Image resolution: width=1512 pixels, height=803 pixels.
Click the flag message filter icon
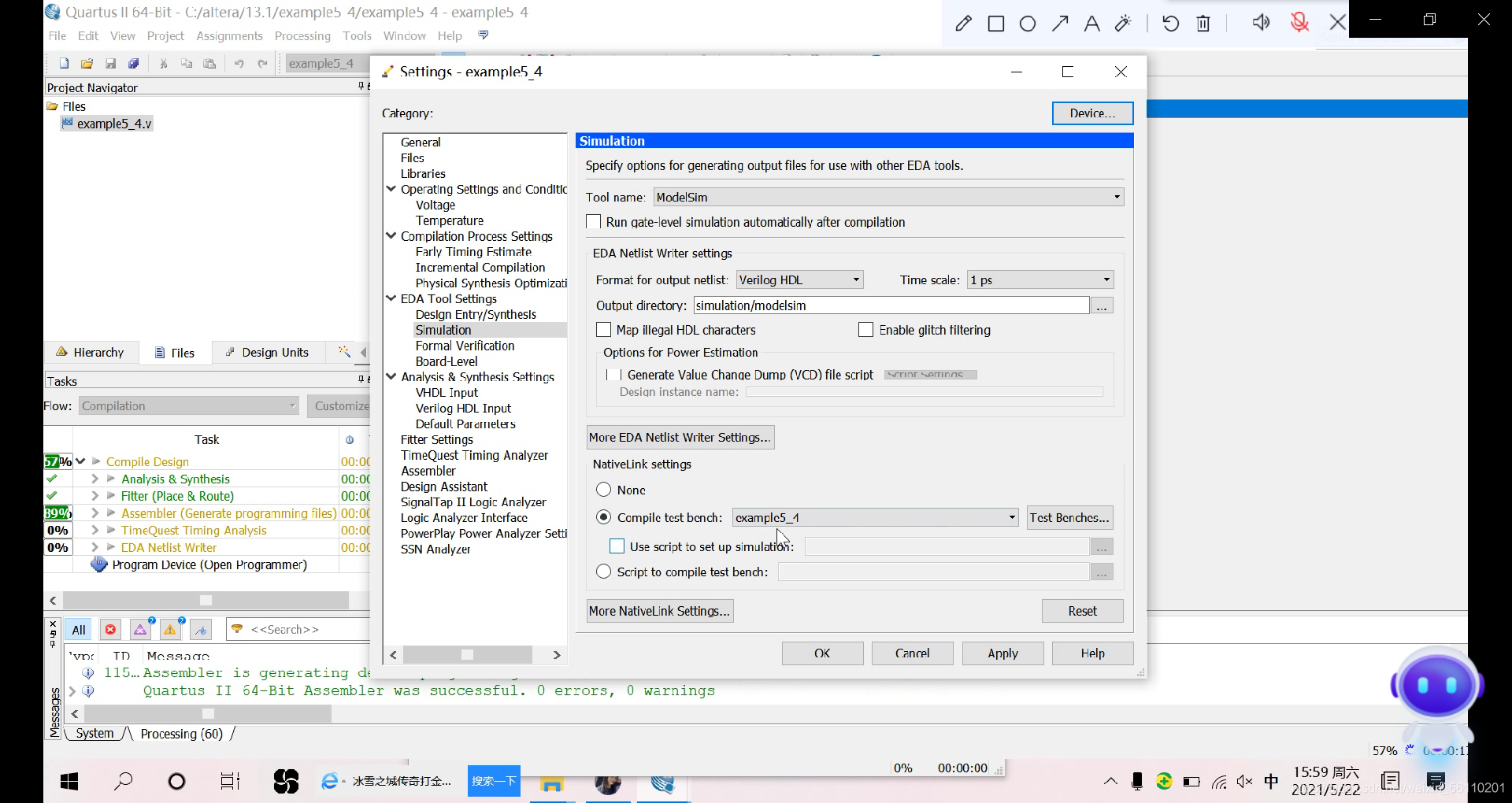[201, 630]
